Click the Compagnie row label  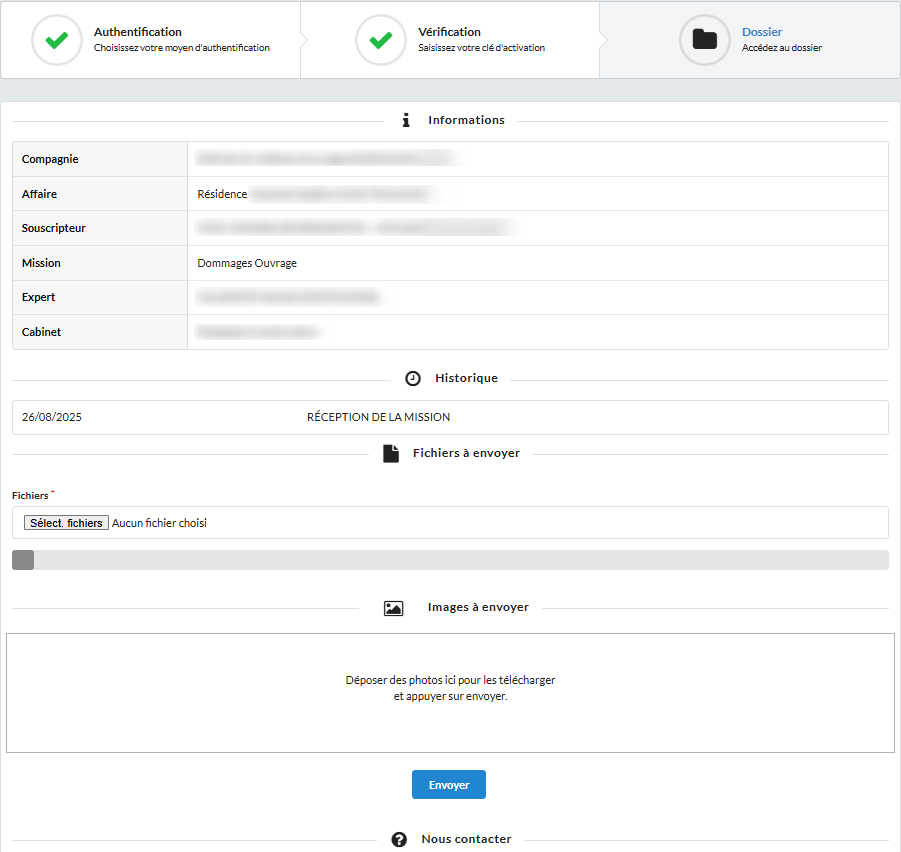[x=50, y=159]
